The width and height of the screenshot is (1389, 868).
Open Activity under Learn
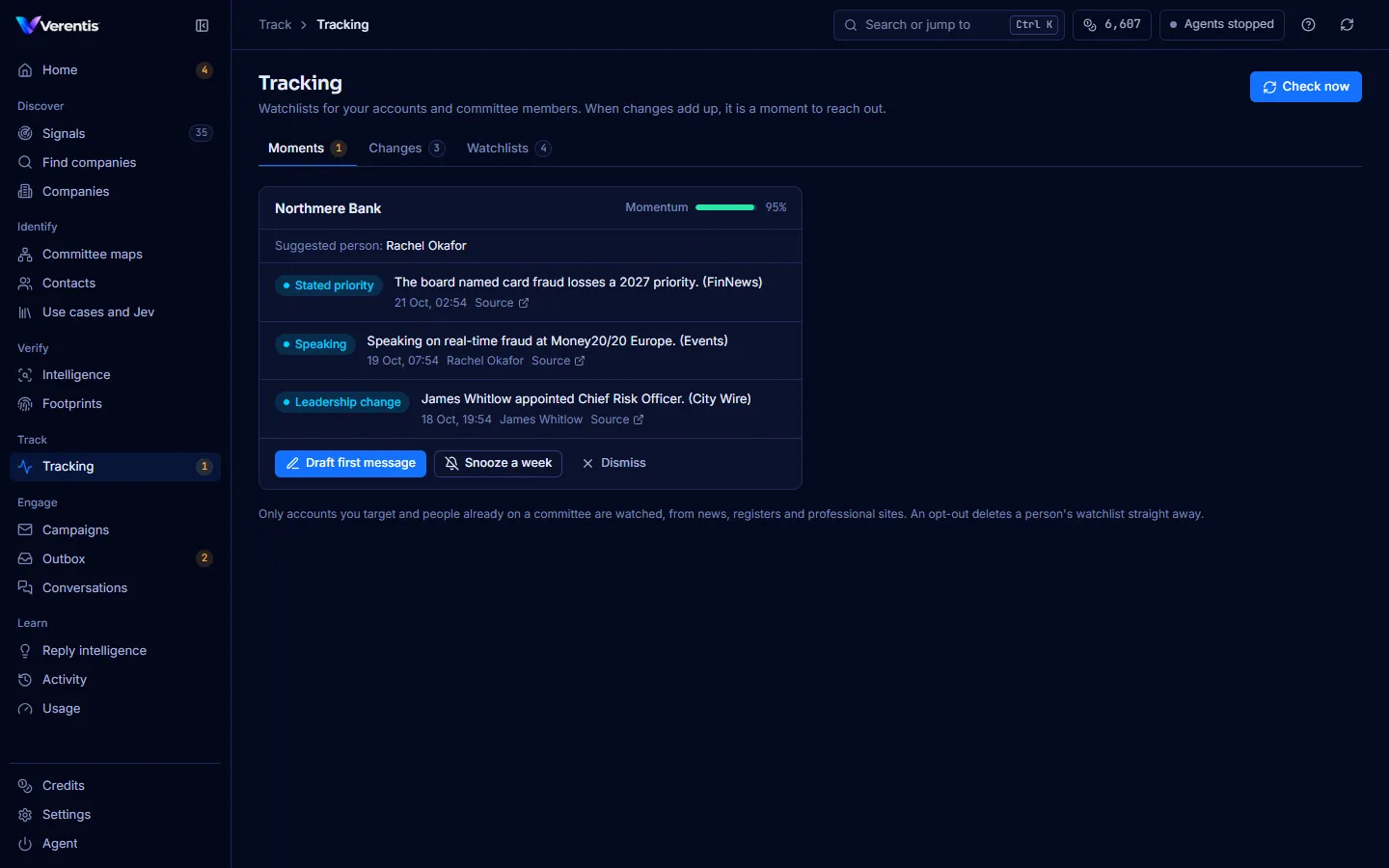click(x=115, y=679)
